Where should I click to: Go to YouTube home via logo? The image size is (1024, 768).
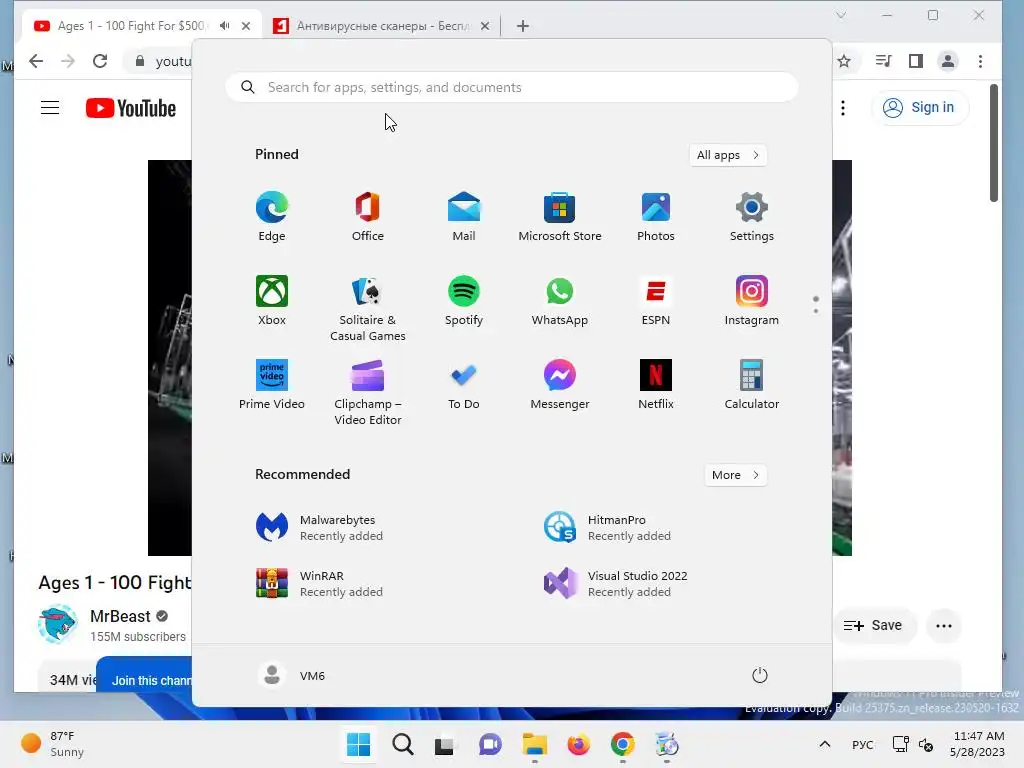[x=131, y=108]
